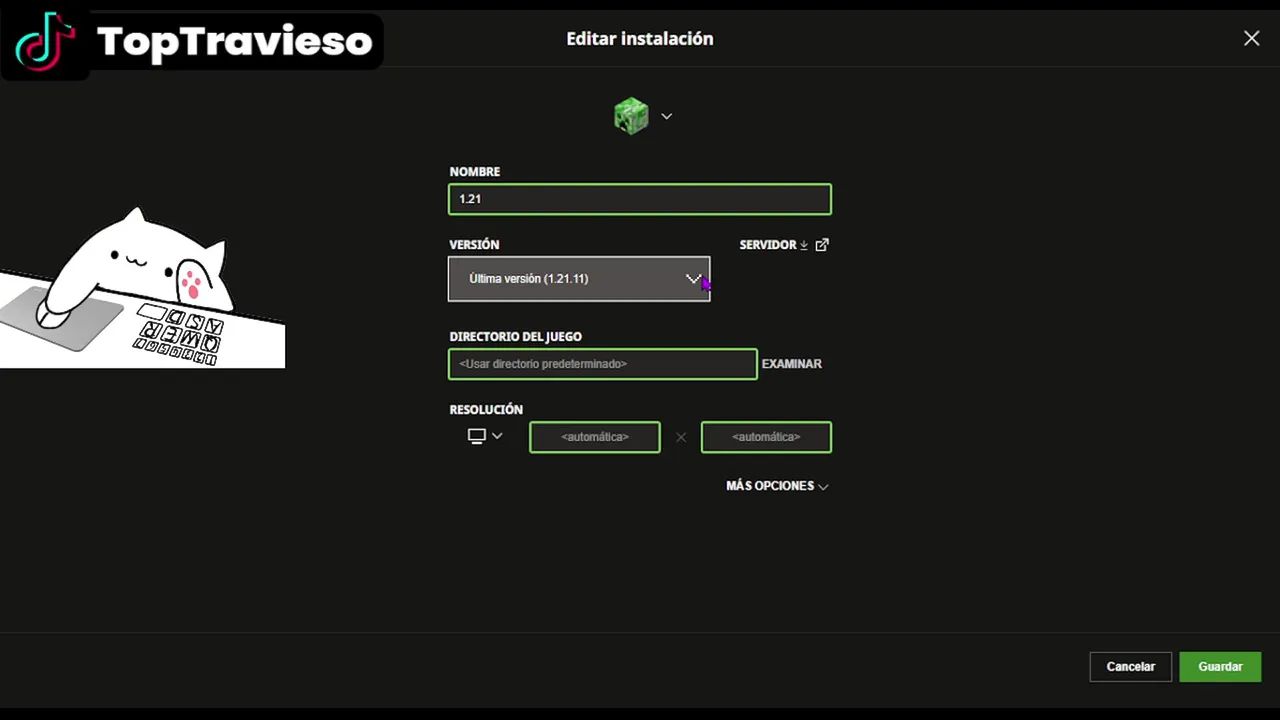Click the green Guardar button
Viewport: 1280px width, 720px height.
tap(1221, 667)
